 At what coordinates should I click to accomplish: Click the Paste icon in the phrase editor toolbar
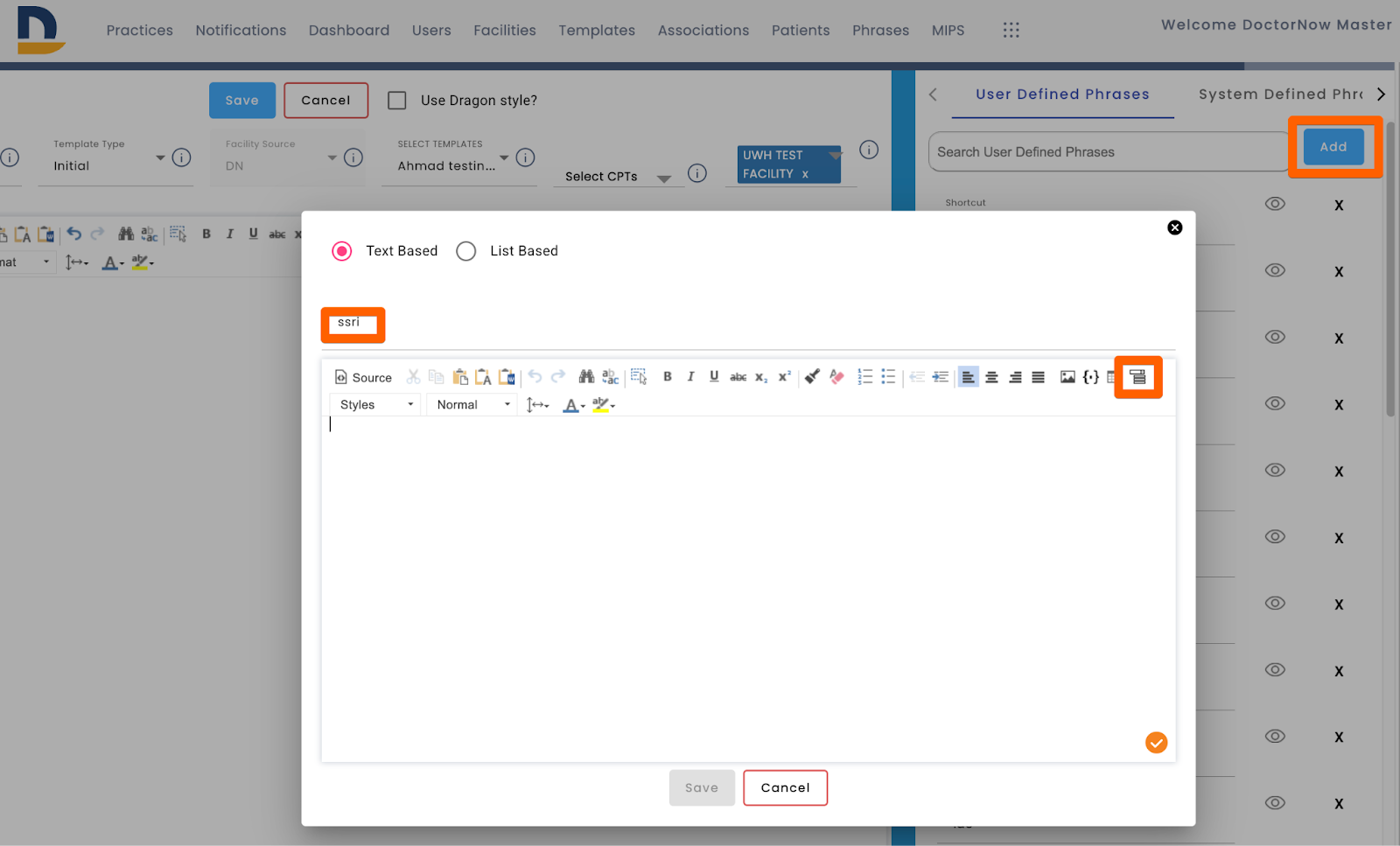460,377
